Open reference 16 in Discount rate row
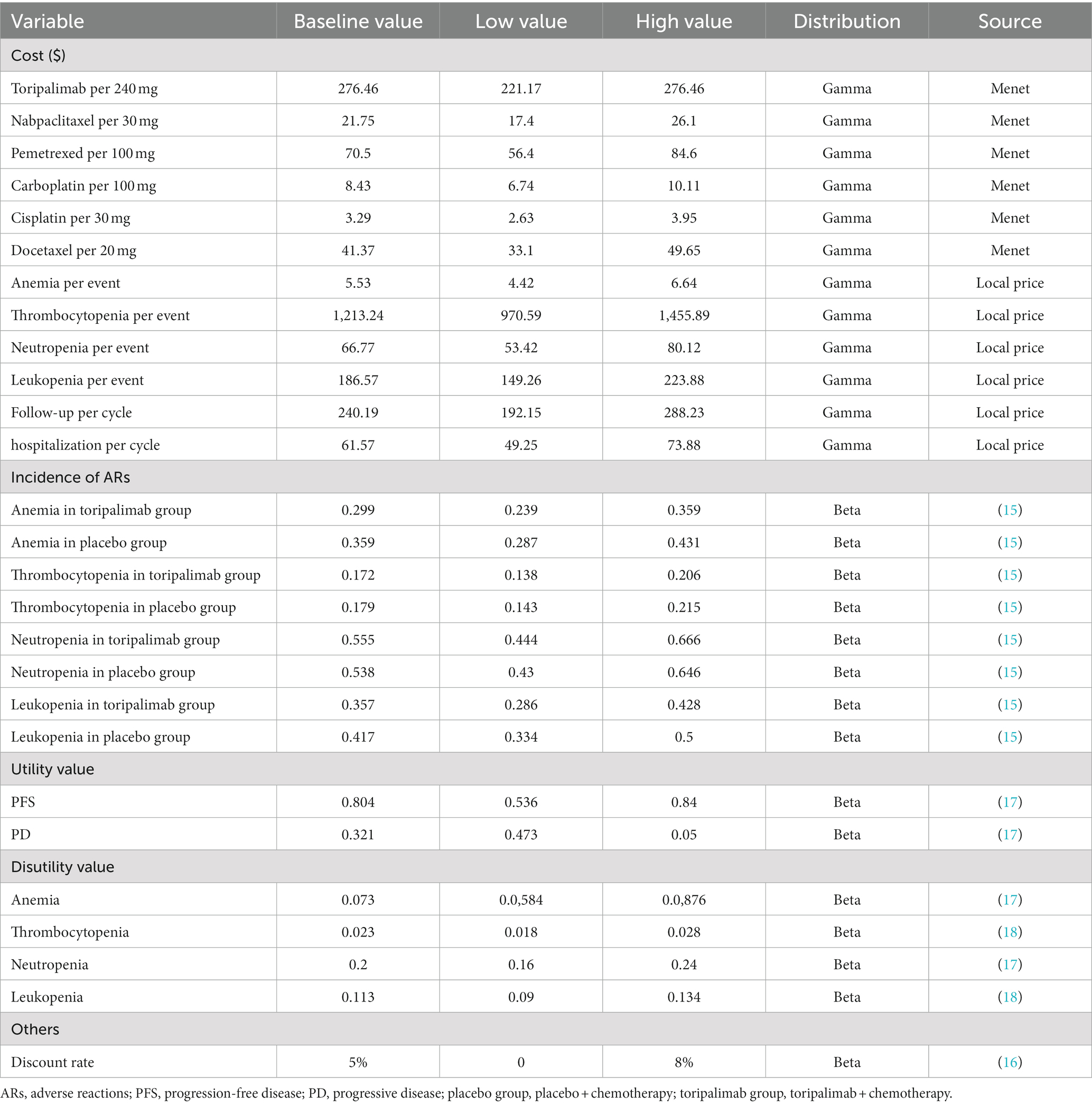The image size is (1092, 1105). 1010,1062
